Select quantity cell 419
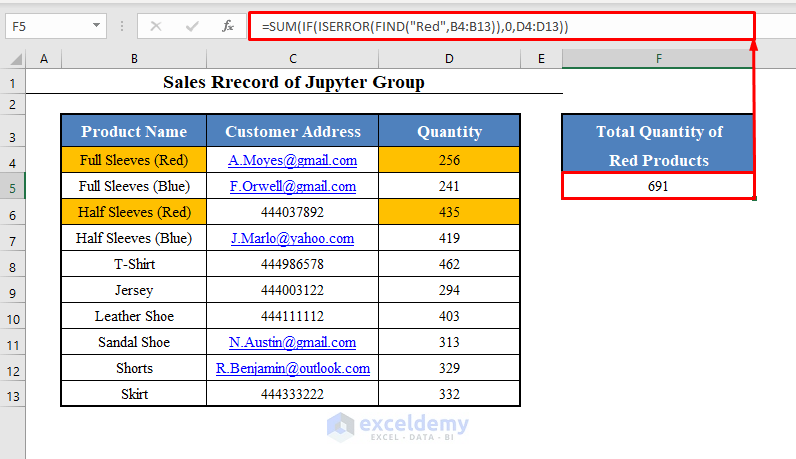This screenshot has height=459, width=796. [x=449, y=238]
